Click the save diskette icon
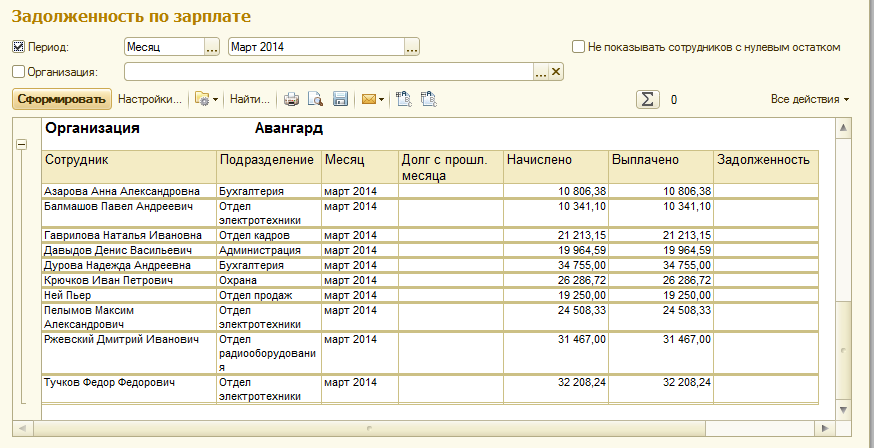The height and width of the screenshot is (448, 874). click(x=340, y=99)
